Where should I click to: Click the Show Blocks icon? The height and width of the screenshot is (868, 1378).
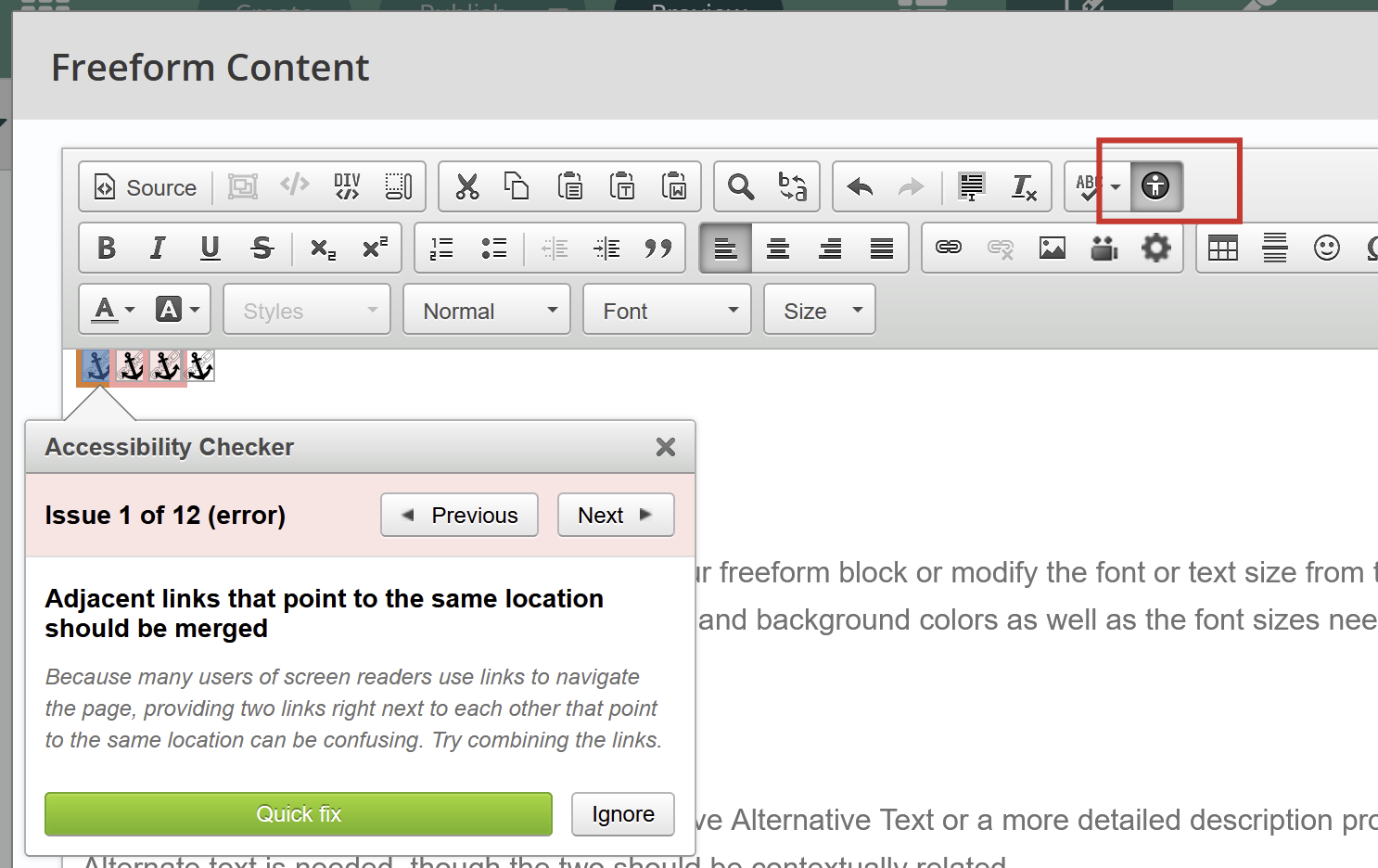(x=398, y=186)
